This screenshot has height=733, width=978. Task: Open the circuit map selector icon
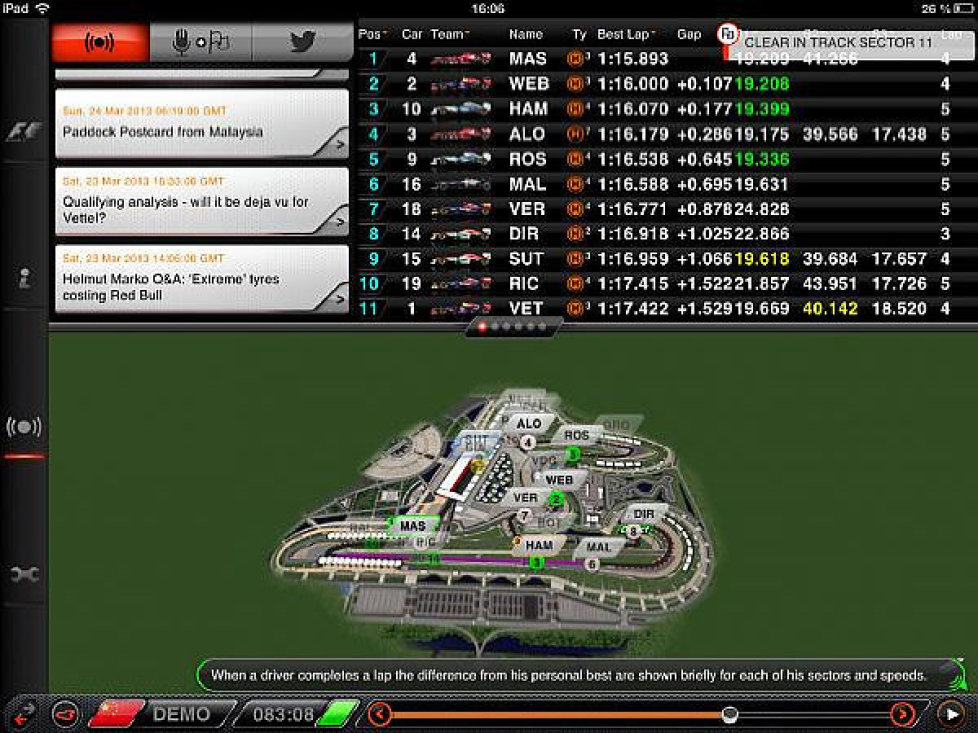(66, 713)
